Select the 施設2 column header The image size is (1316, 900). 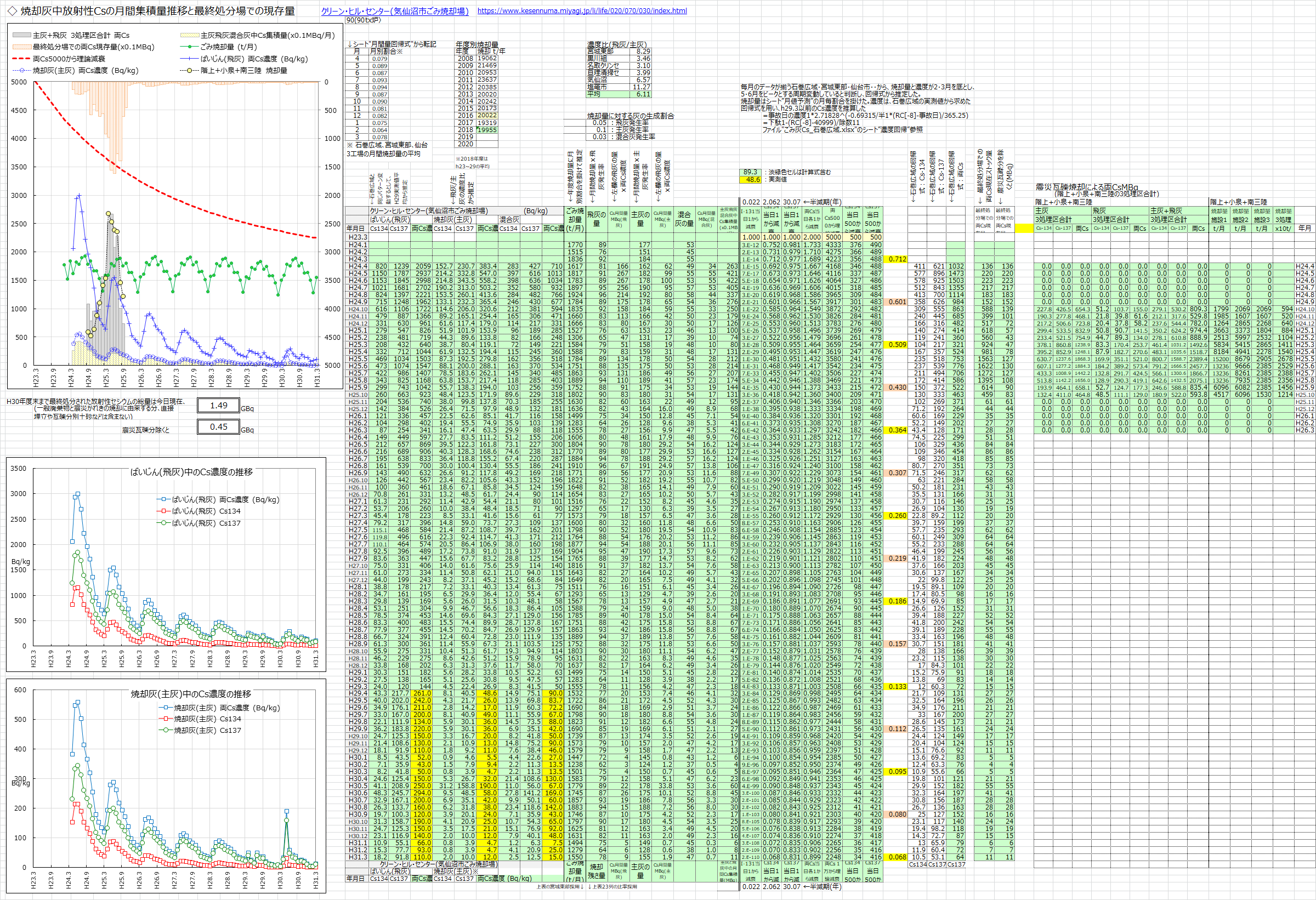click(1240, 220)
